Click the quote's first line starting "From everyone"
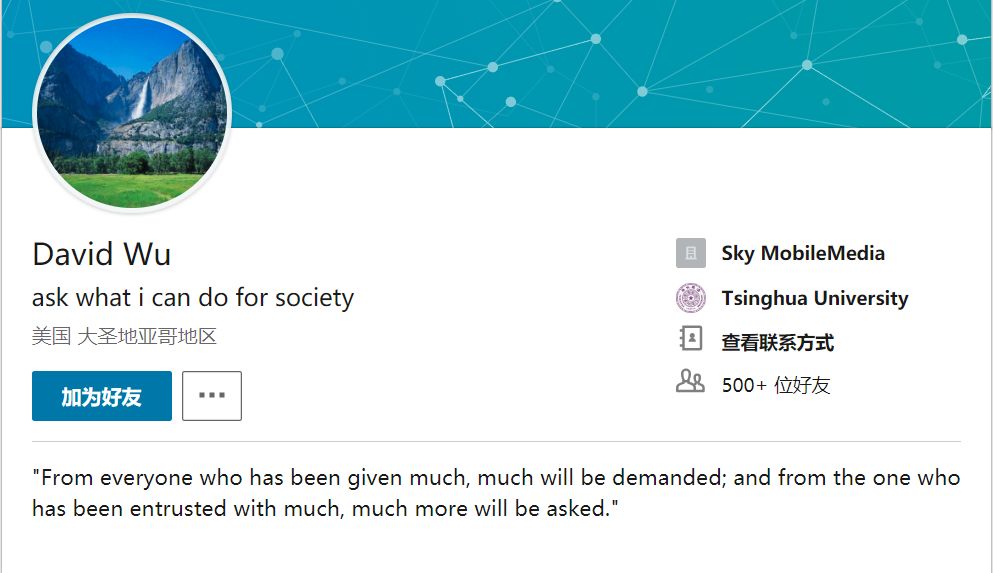993x573 pixels. 496,478
